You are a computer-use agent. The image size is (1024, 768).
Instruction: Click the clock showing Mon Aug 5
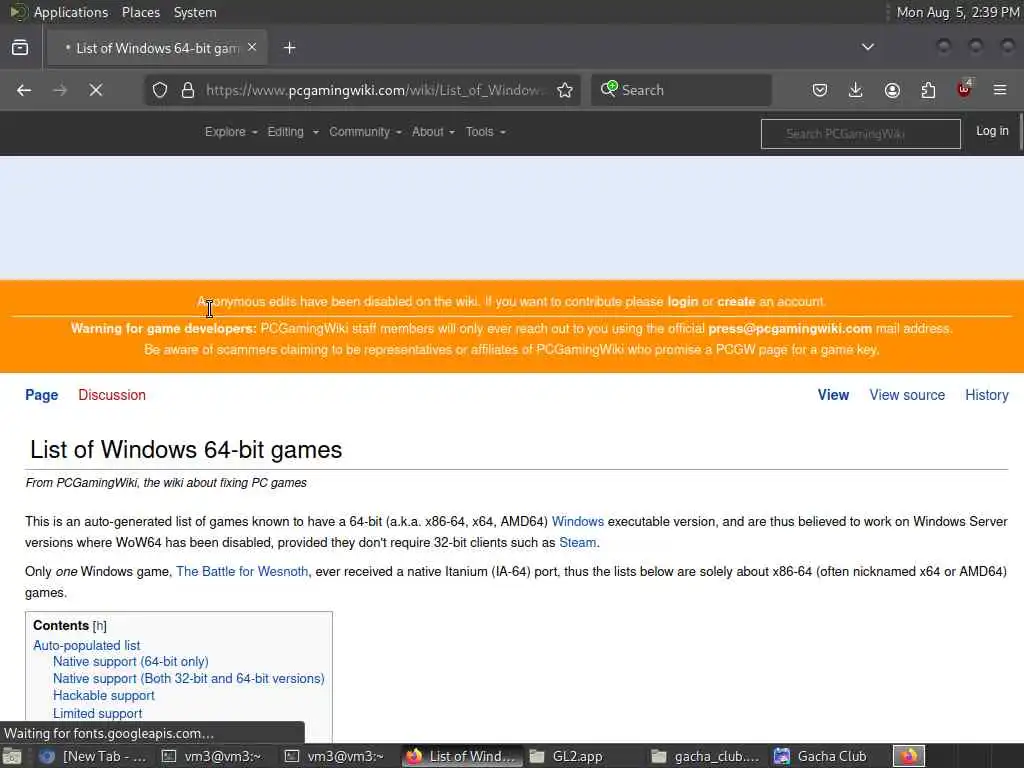[957, 12]
